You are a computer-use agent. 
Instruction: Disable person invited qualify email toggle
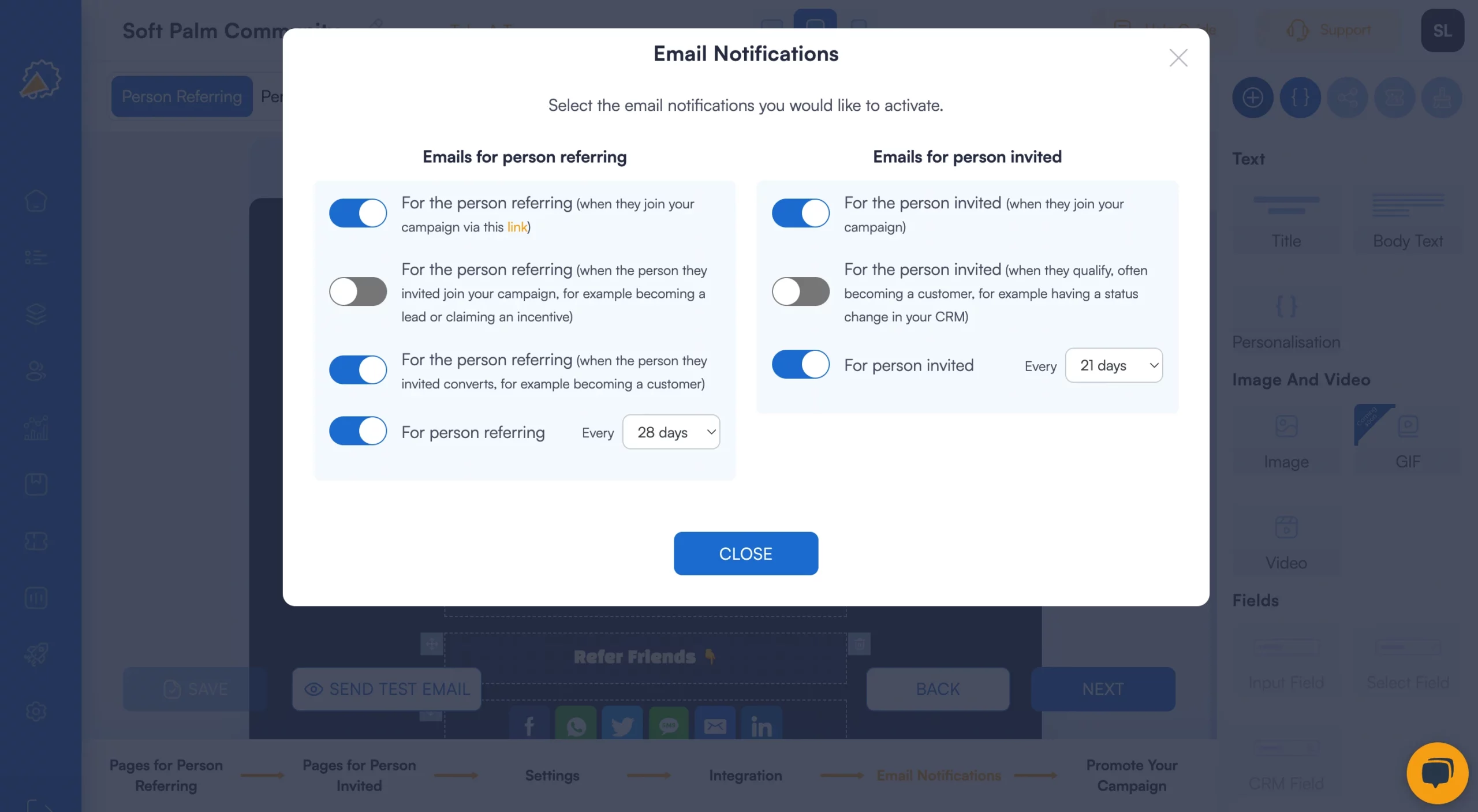[x=800, y=291]
